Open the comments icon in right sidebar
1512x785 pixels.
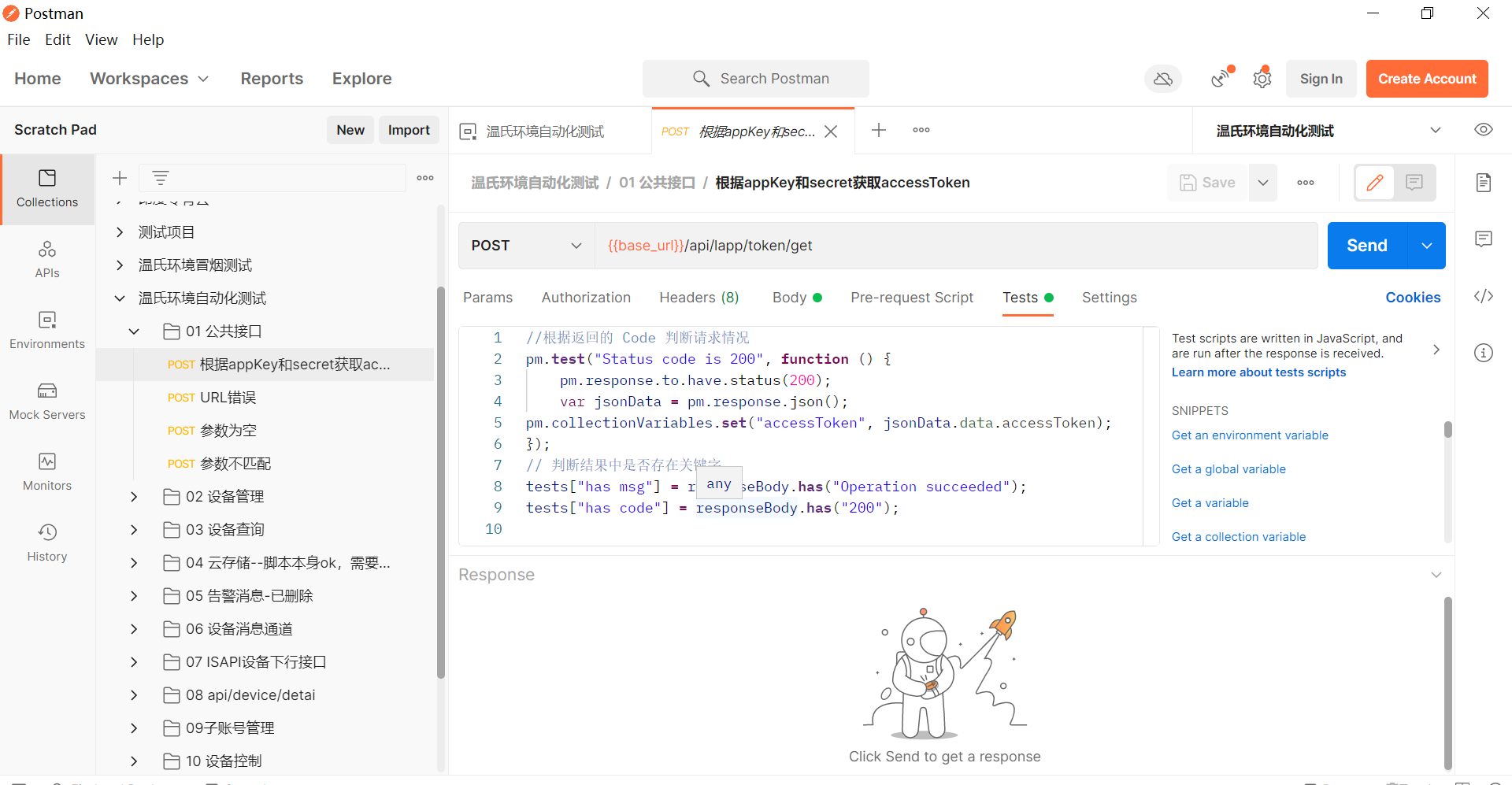pos(1484,239)
